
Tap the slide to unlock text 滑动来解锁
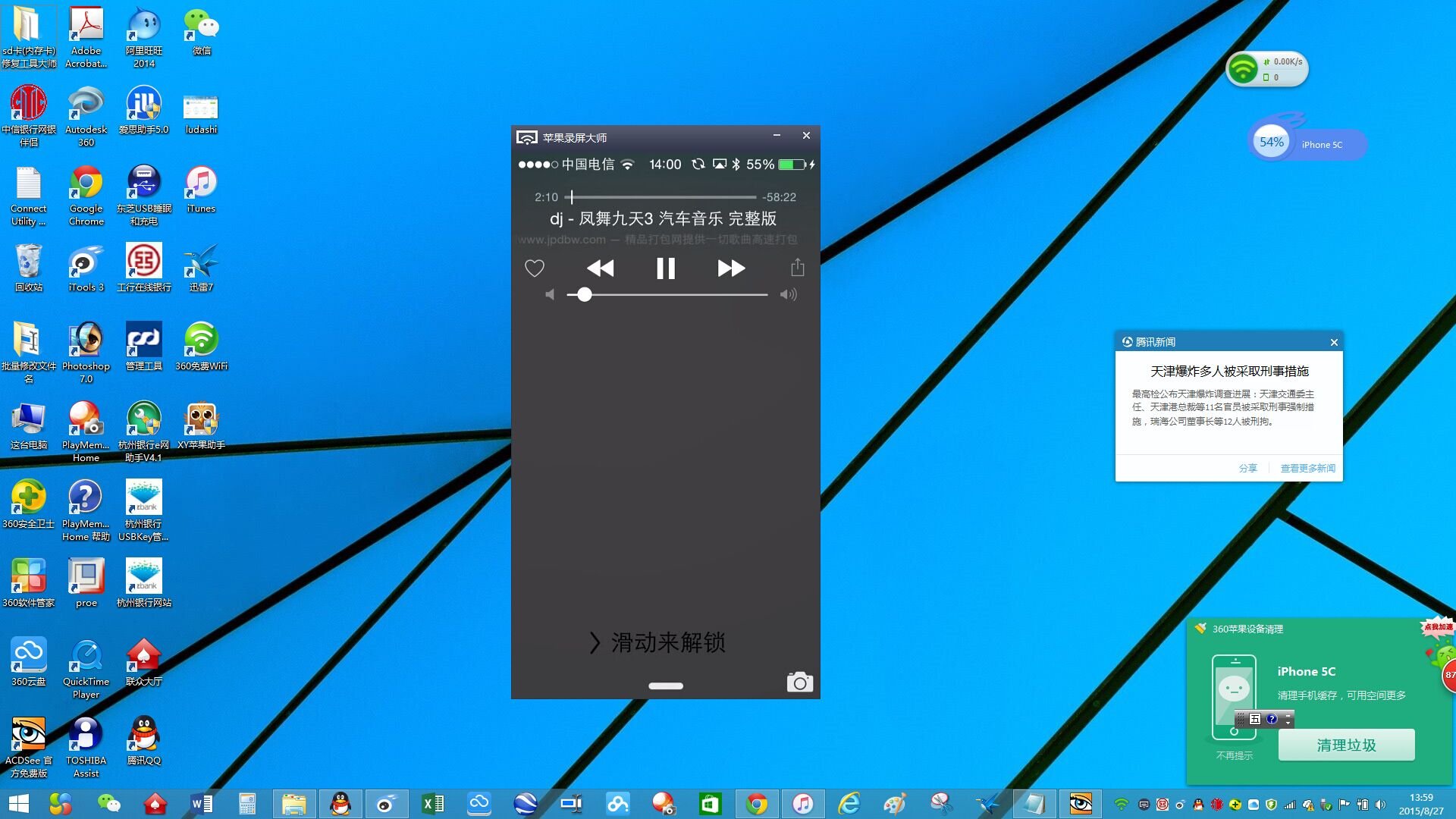(x=668, y=642)
